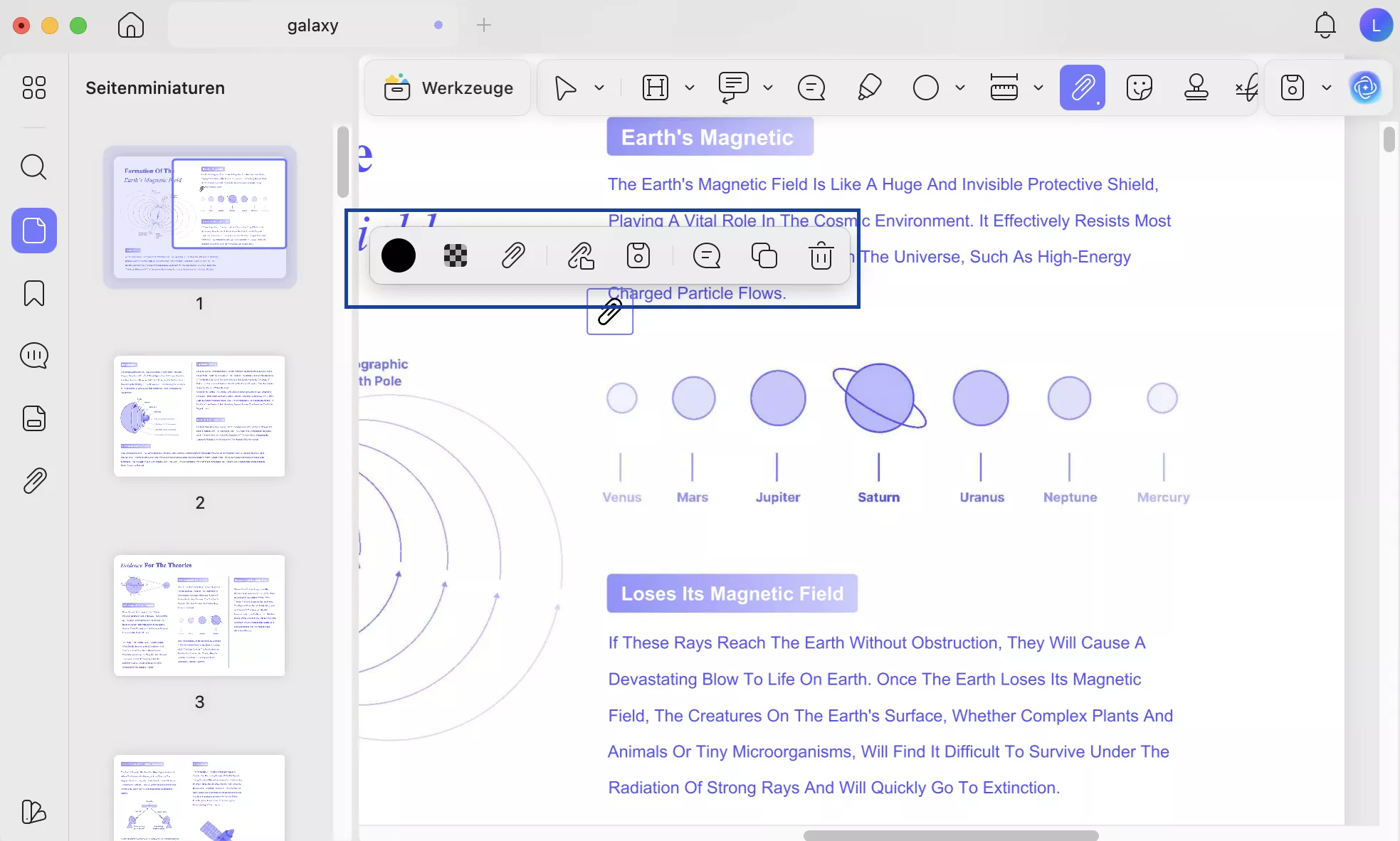Screen dimensions: 1400x841
Task: Click the attachment paperclip tool in top toolbar
Action: (1082, 88)
